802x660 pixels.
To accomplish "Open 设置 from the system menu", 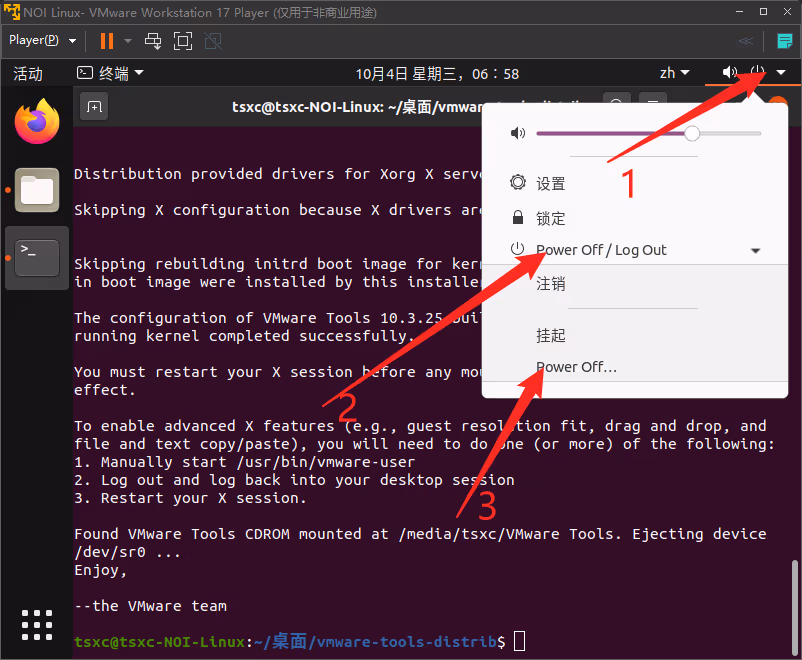I will [x=551, y=184].
